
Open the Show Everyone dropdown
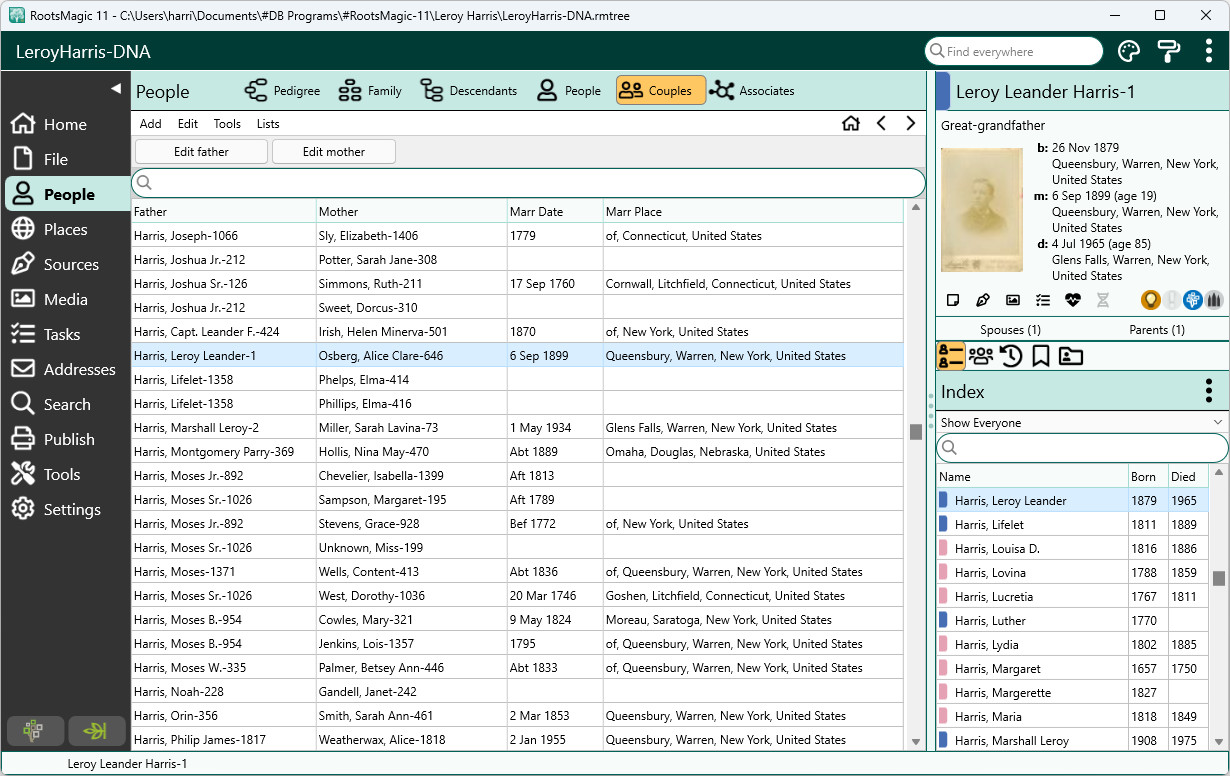point(1082,423)
